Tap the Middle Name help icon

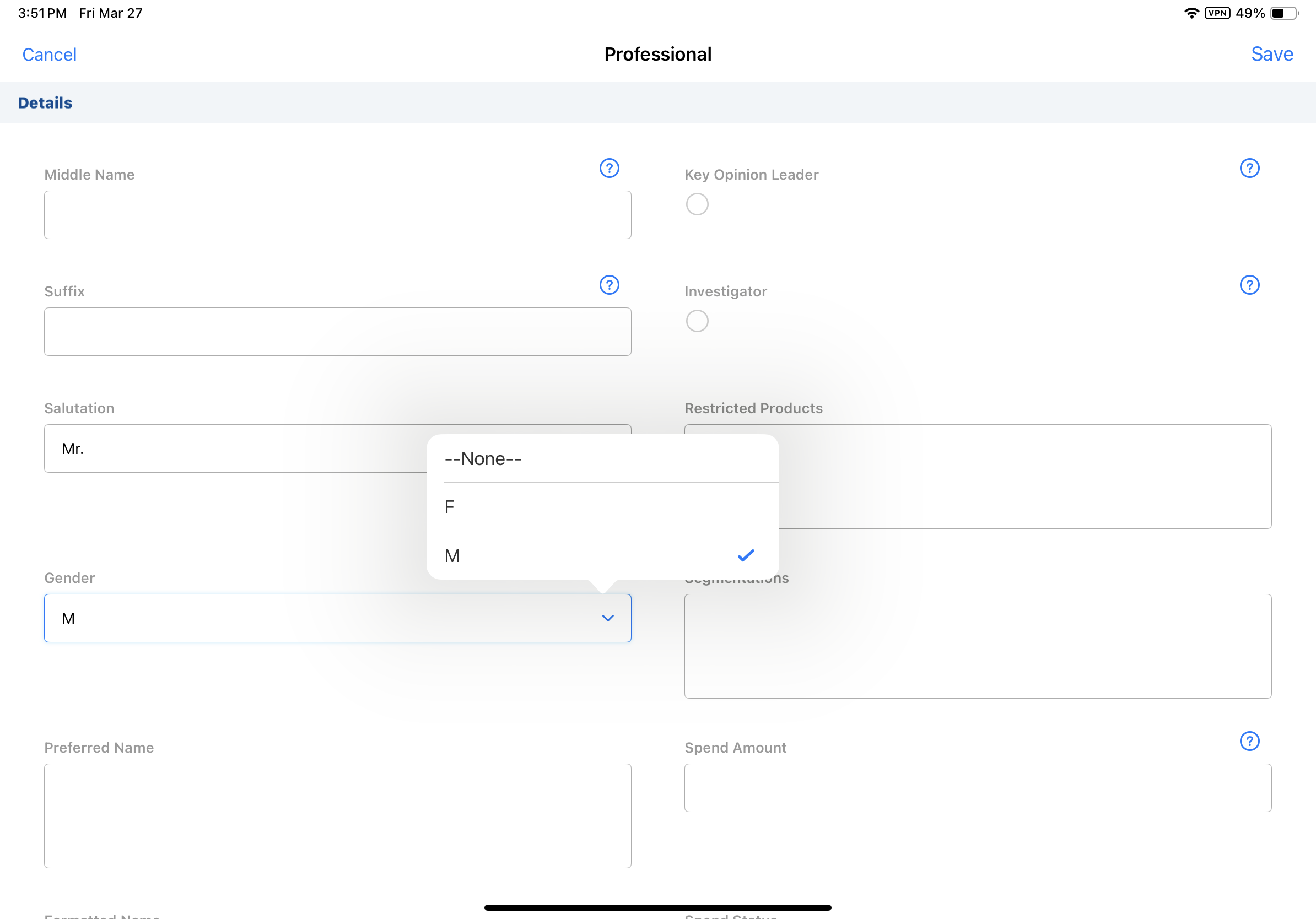pos(609,169)
